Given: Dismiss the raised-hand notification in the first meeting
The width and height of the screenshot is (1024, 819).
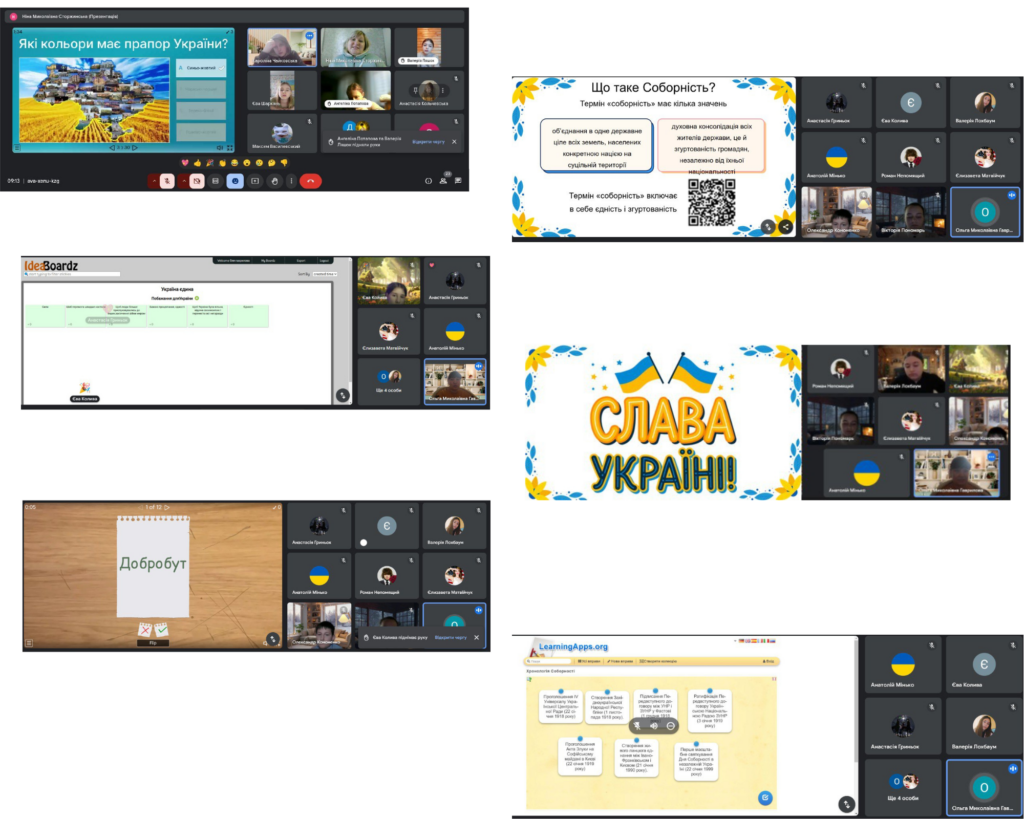Looking at the screenshot, I should click(x=455, y=142).
